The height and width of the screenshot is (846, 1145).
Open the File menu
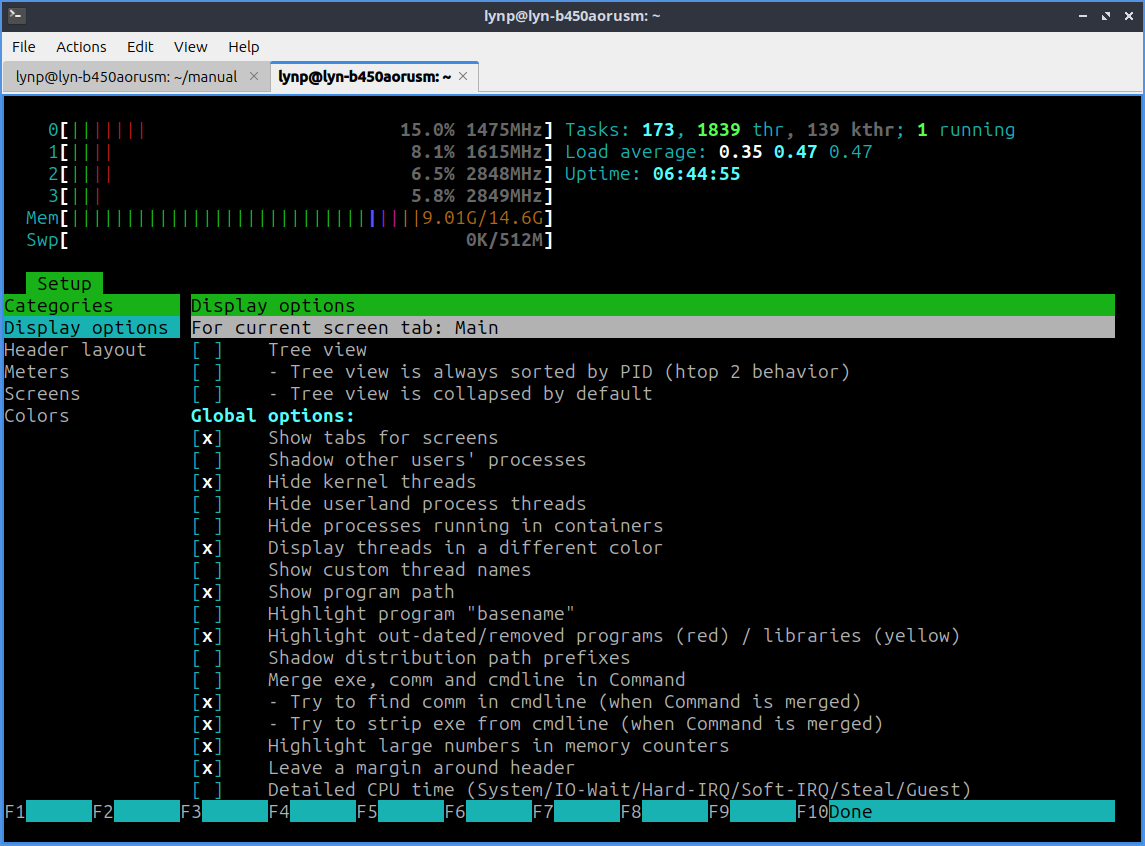(24, 47)
